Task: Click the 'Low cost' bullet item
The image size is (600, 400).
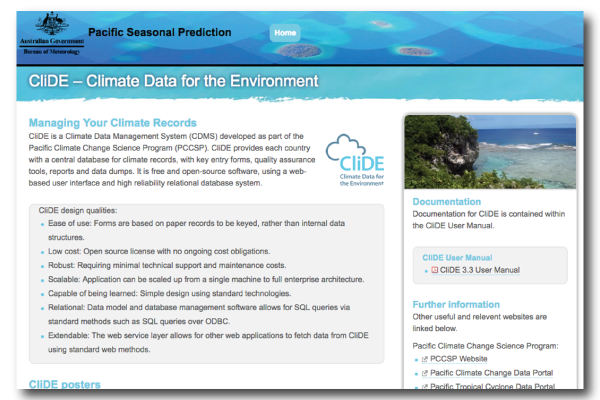Action: click(x=159, y=251)
